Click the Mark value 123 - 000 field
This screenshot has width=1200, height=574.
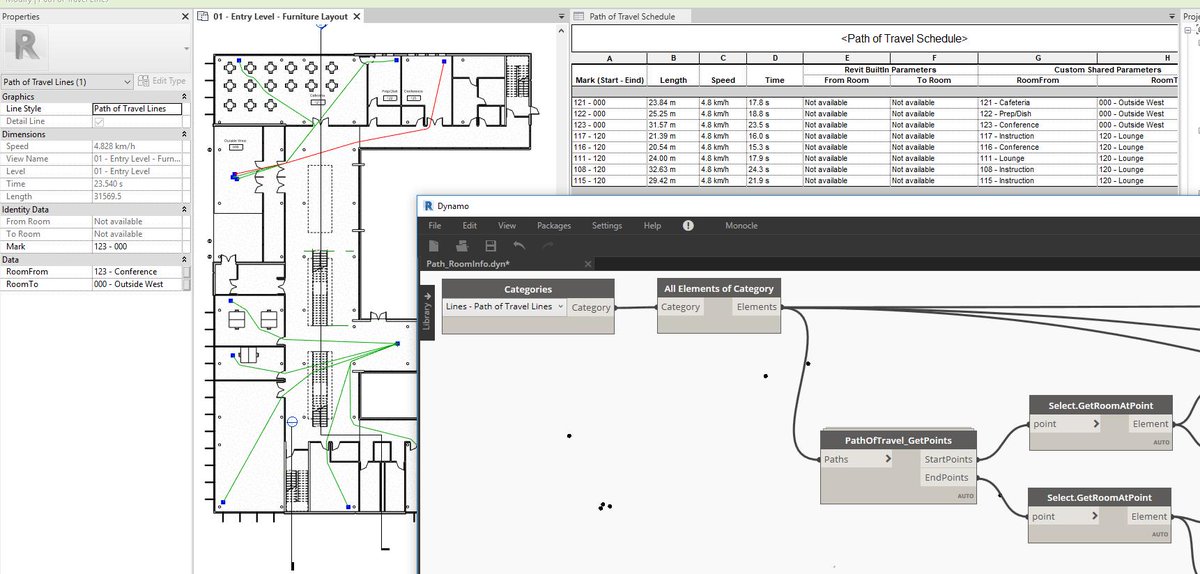137,245
